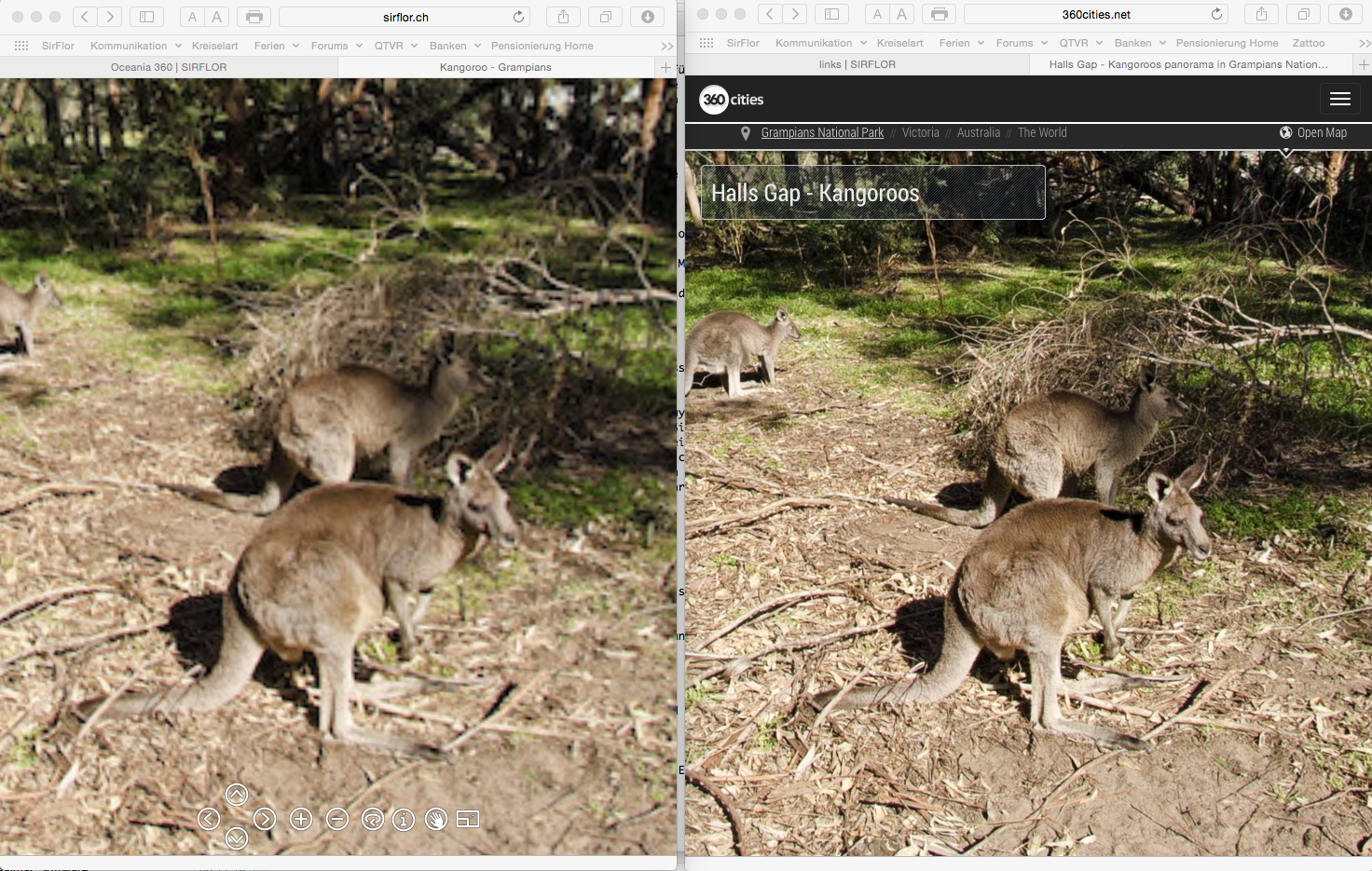Click the 360cities.net address field
1372x871 pixels.
tap(1096, 14)
